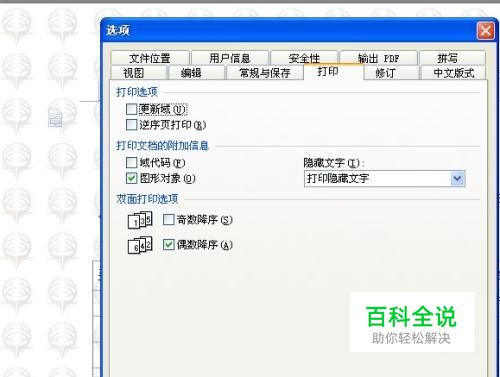500x377 pixels.
Task: Go to the 拼写 tab
Action: pyautogui.click(x=452, y=58)
